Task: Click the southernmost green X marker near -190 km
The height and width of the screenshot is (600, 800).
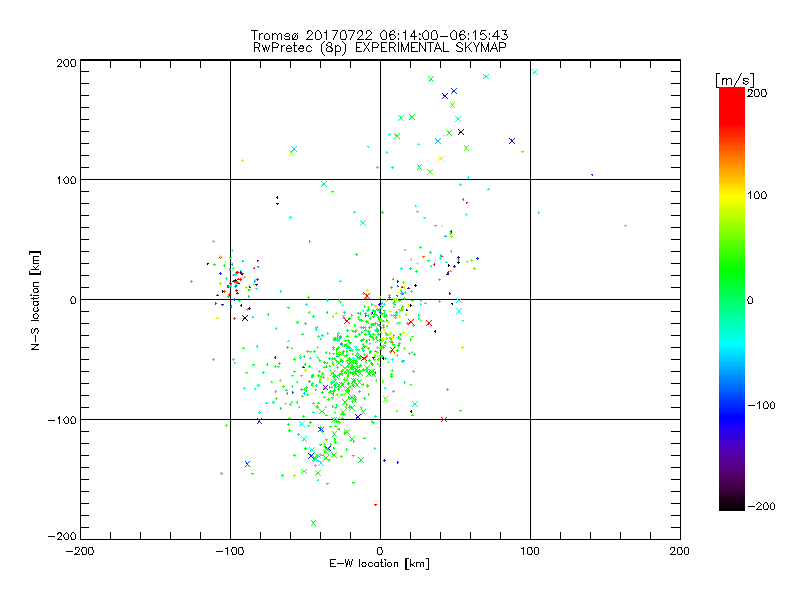Action: 313,523
